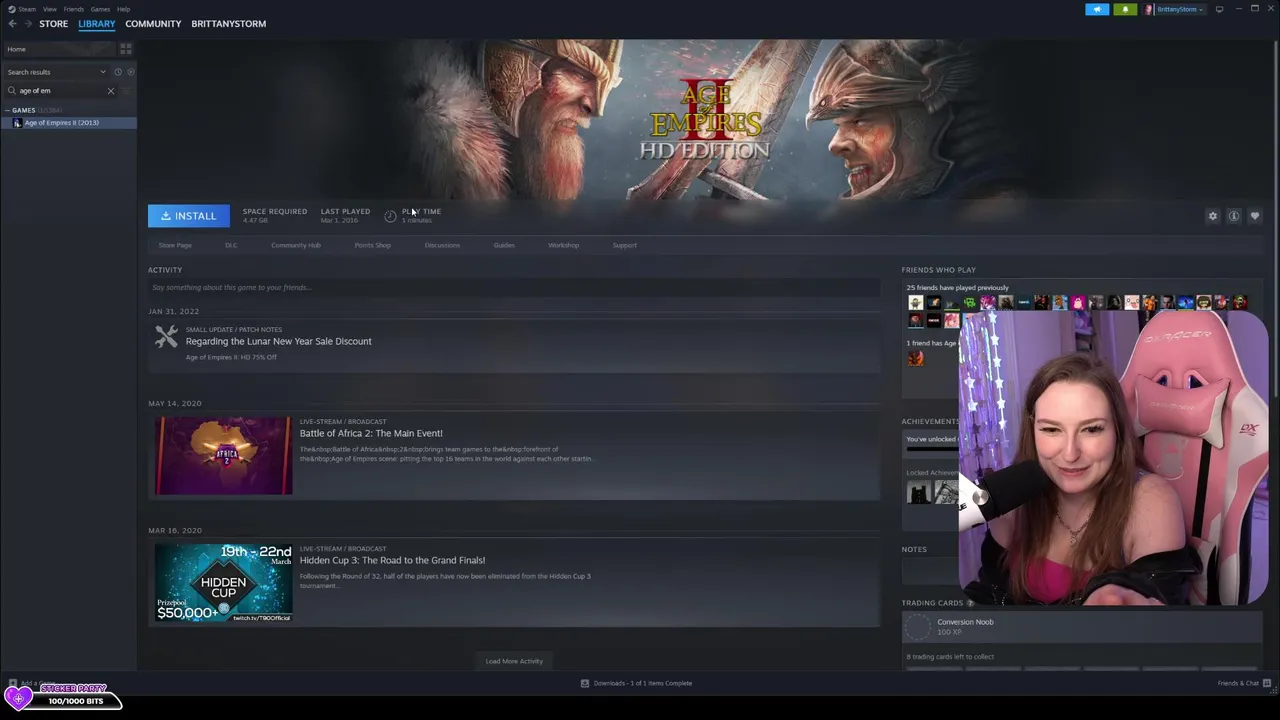Open the View menu
Screen dimensions: 1280x720
pyautogui.click(x=49, y=9)
